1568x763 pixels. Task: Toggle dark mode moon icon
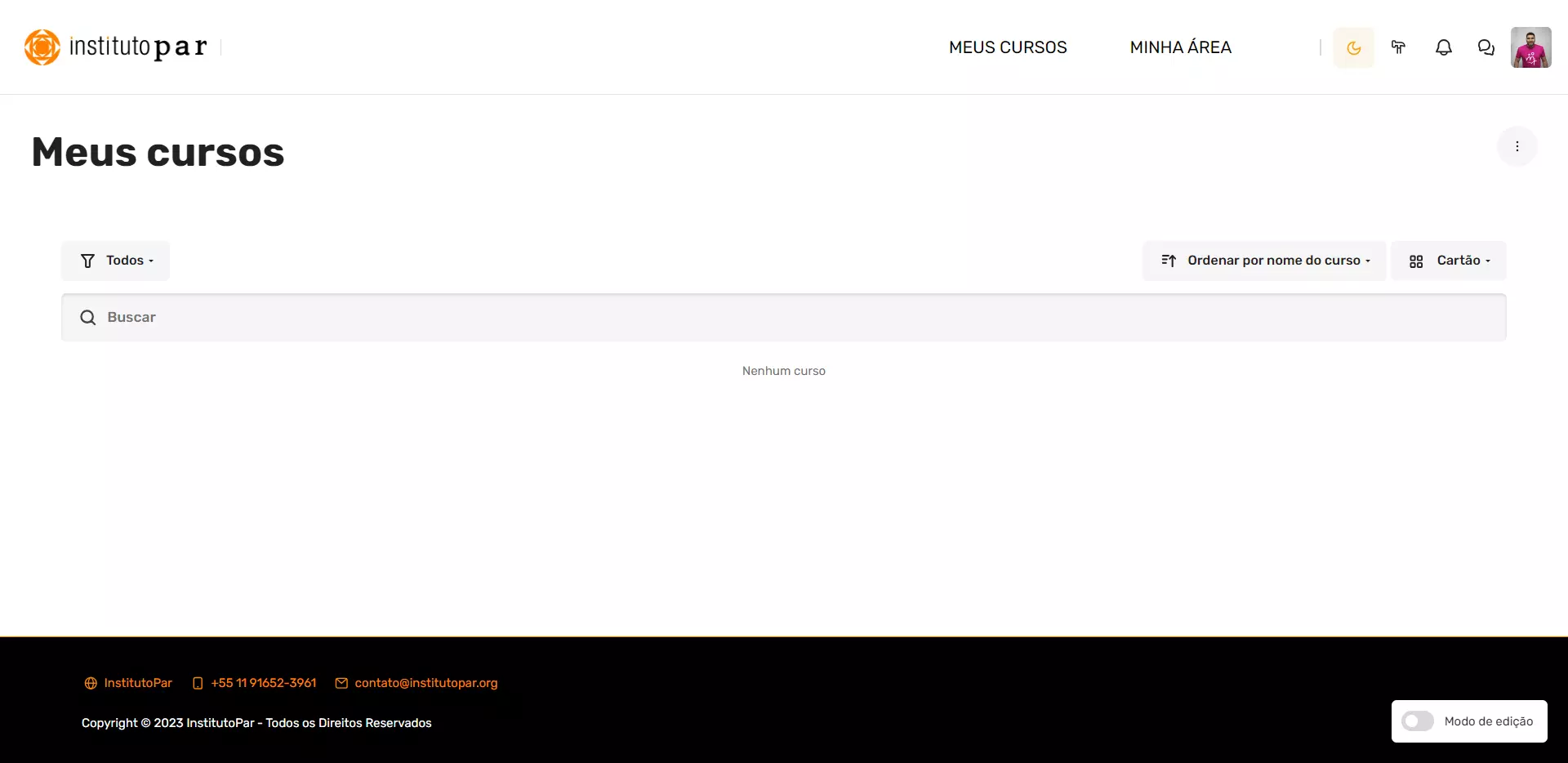tap(1353, 47)
